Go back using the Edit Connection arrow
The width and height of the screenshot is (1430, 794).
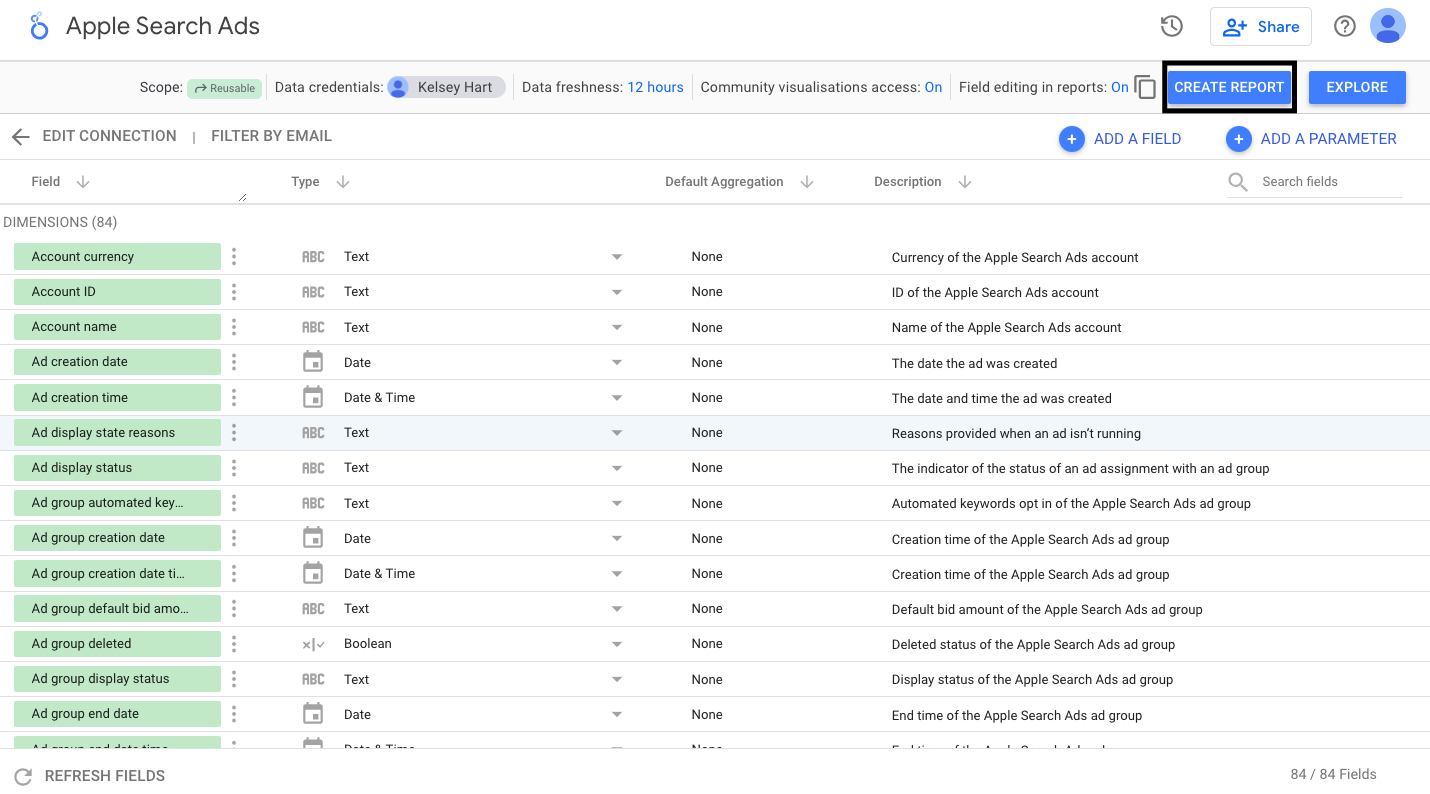click(x=21, y=137)
